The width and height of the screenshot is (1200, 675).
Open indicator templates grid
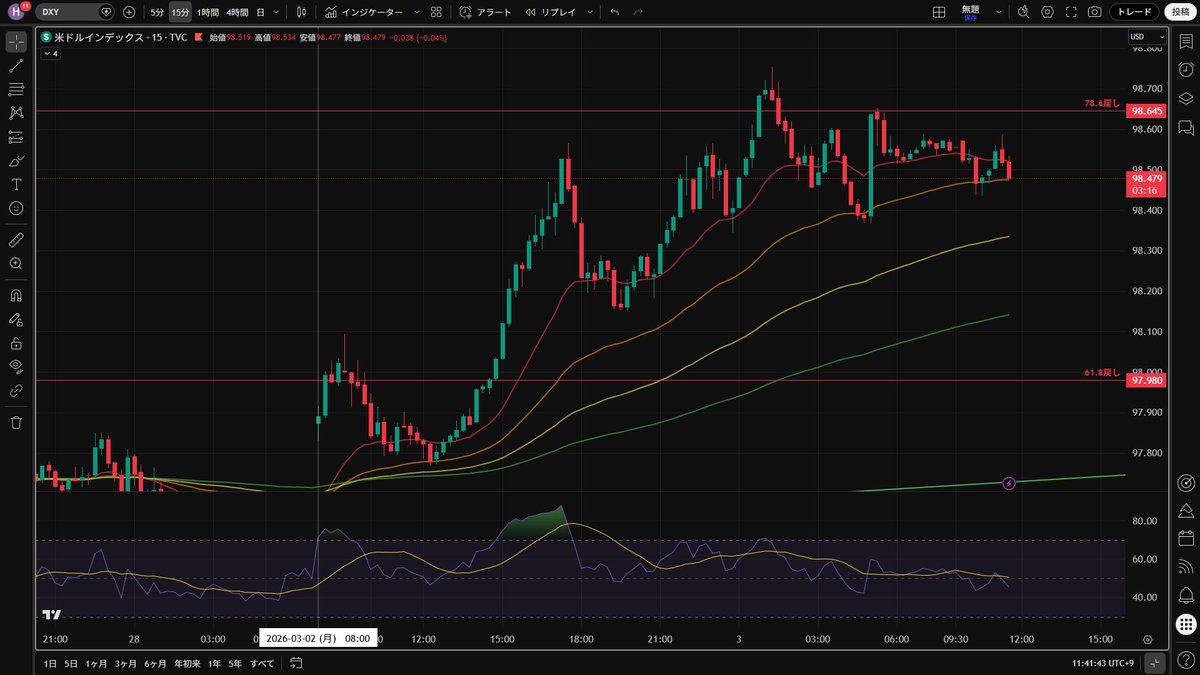(x=435, y=12)
